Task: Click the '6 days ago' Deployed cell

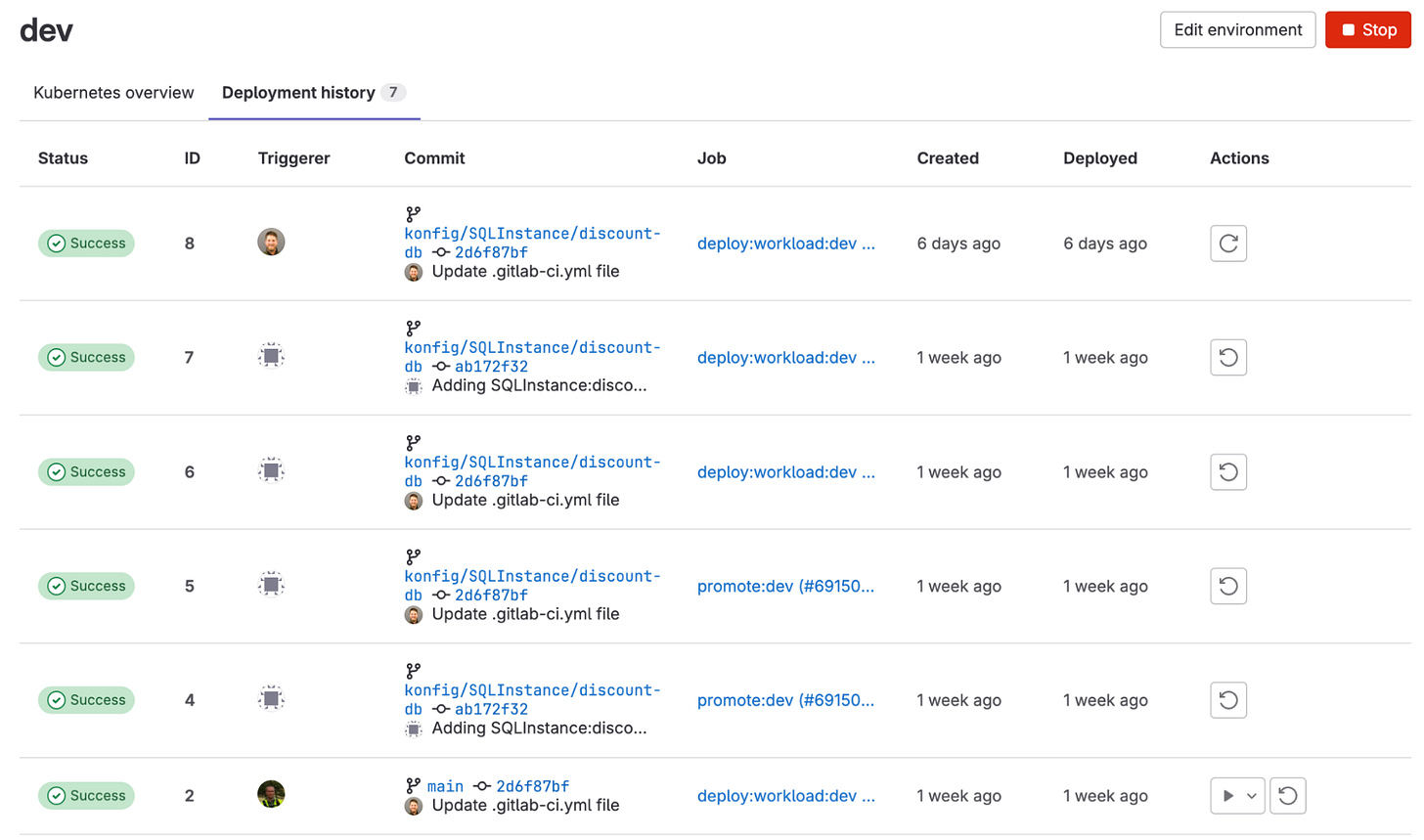Action: click(1105, 243)
